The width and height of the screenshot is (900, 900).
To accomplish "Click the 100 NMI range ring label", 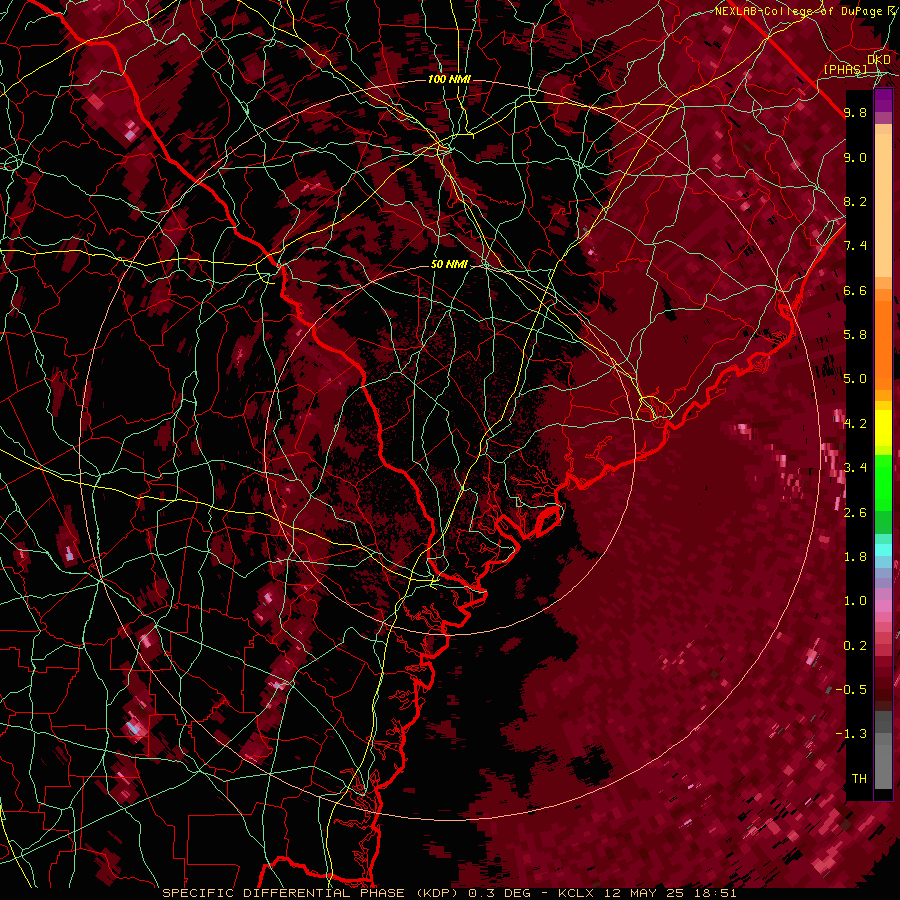I will pos(449,79).
